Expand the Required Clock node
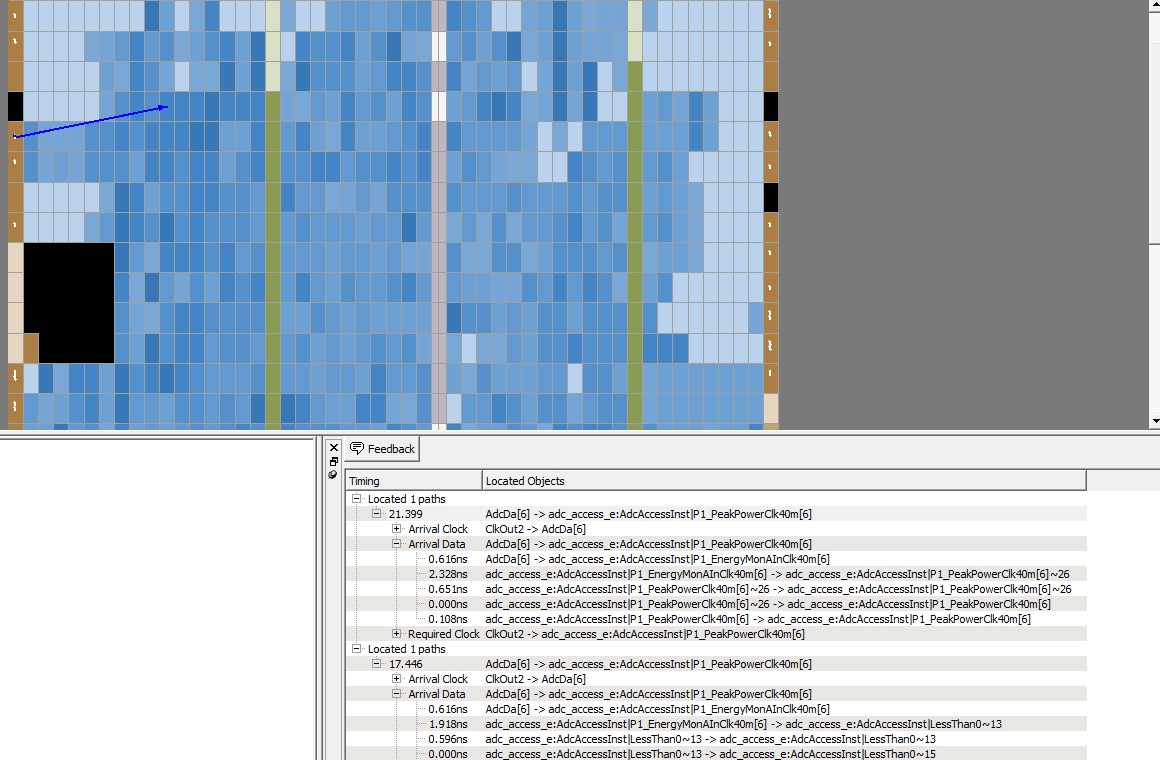Viewport: 1160px width, 760px height. click(397, 634)
